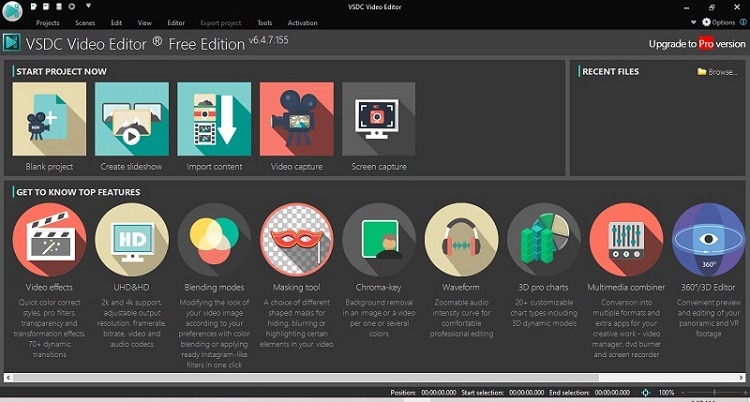The image size is (750, 402).
Task: Click the 360°/3D Editor eye icon
Action: (708, 239)
